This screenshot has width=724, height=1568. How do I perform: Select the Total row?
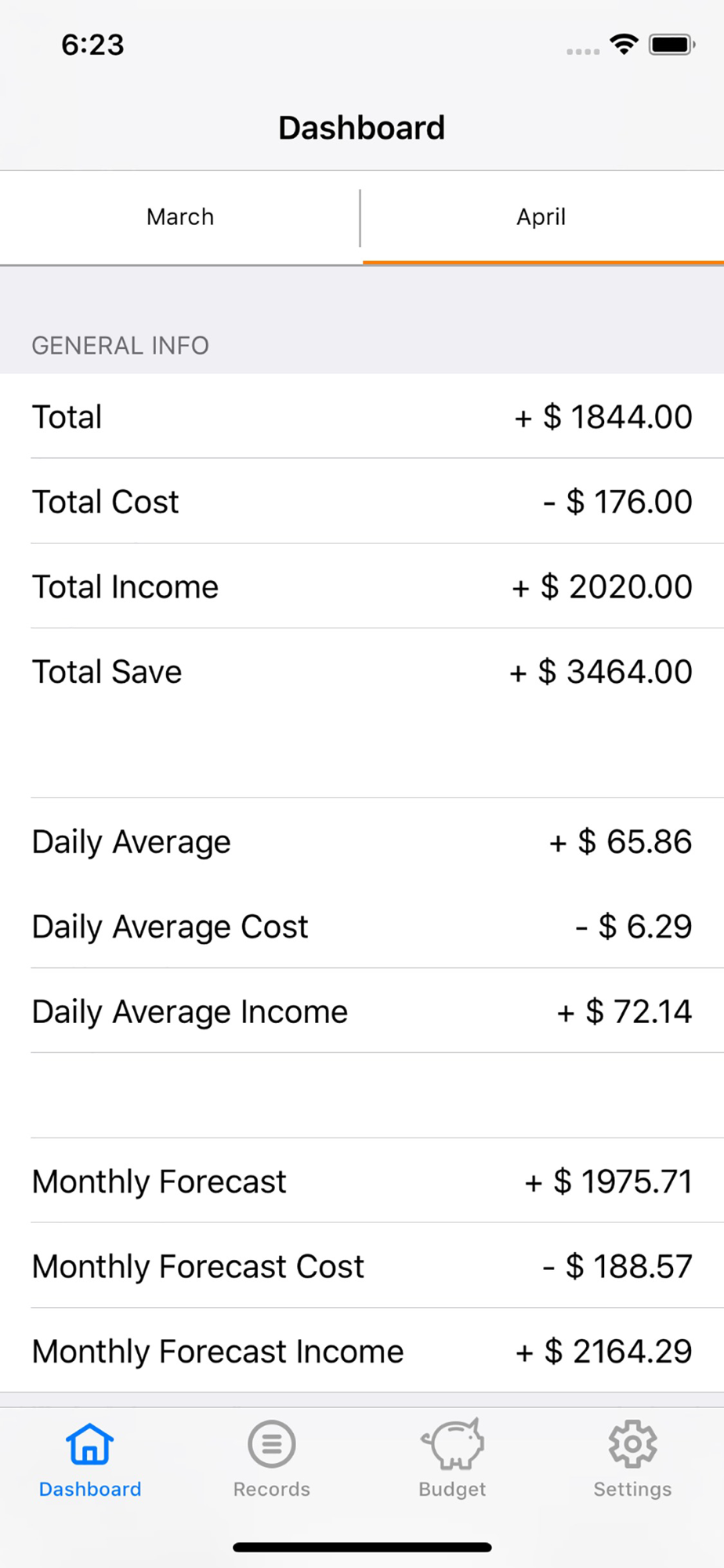pos(362,416)
